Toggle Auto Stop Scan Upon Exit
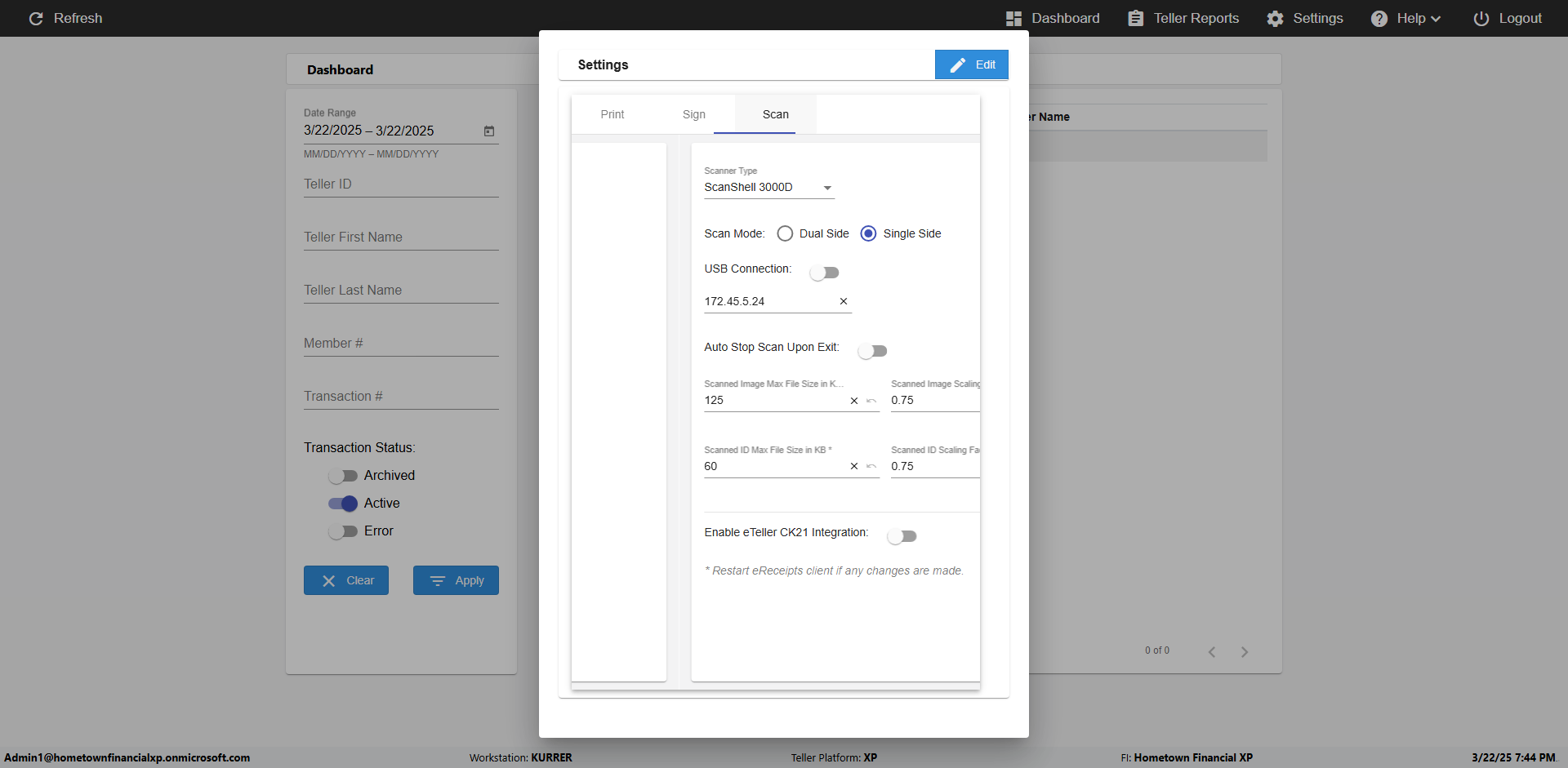The image size is (1568, 768). [872, 351]
